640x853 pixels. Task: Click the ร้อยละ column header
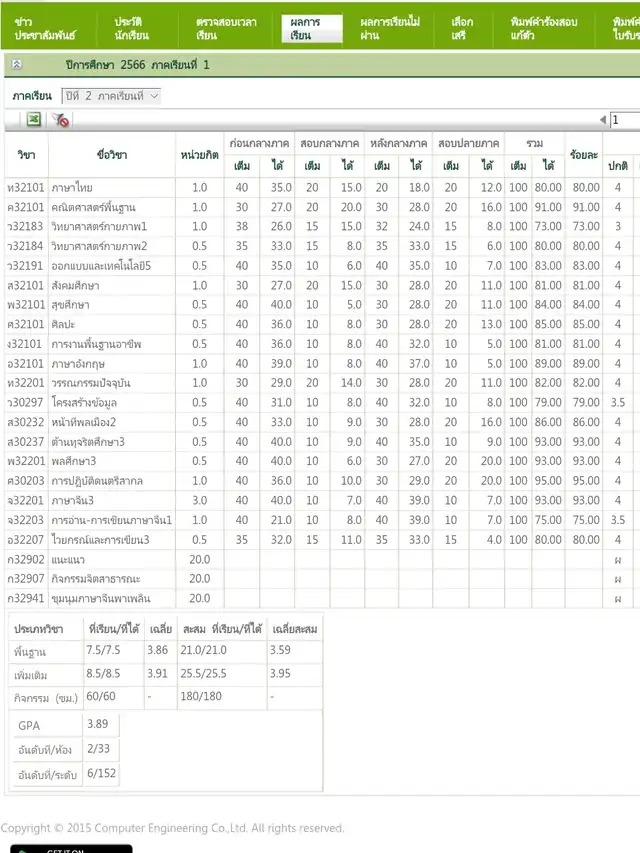[584, 155]
